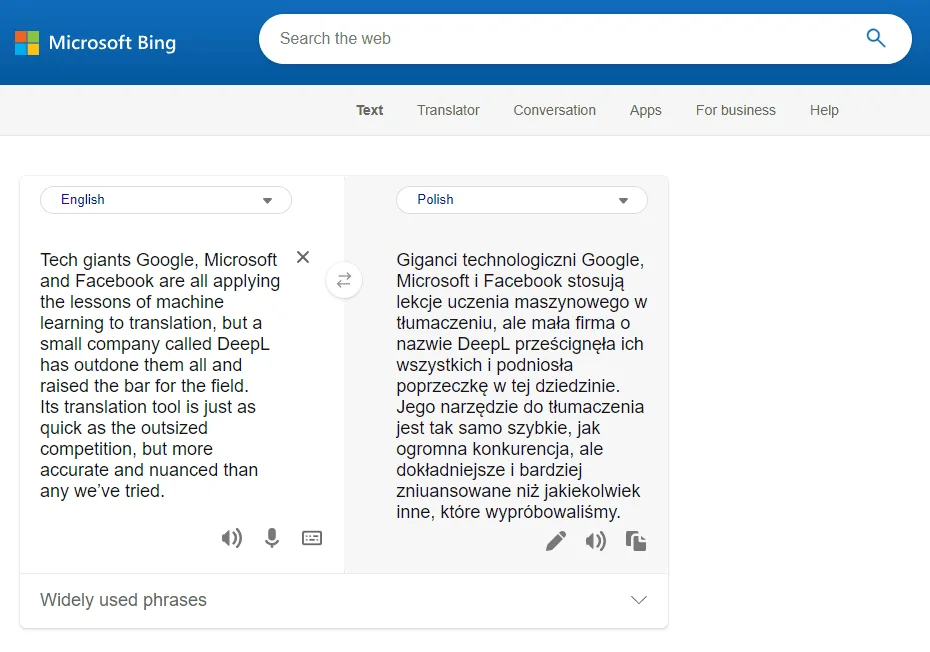Select the Text mode
The height and width of the screenshot is (652, 930).
pyautogui.click(x=369, y=110)
